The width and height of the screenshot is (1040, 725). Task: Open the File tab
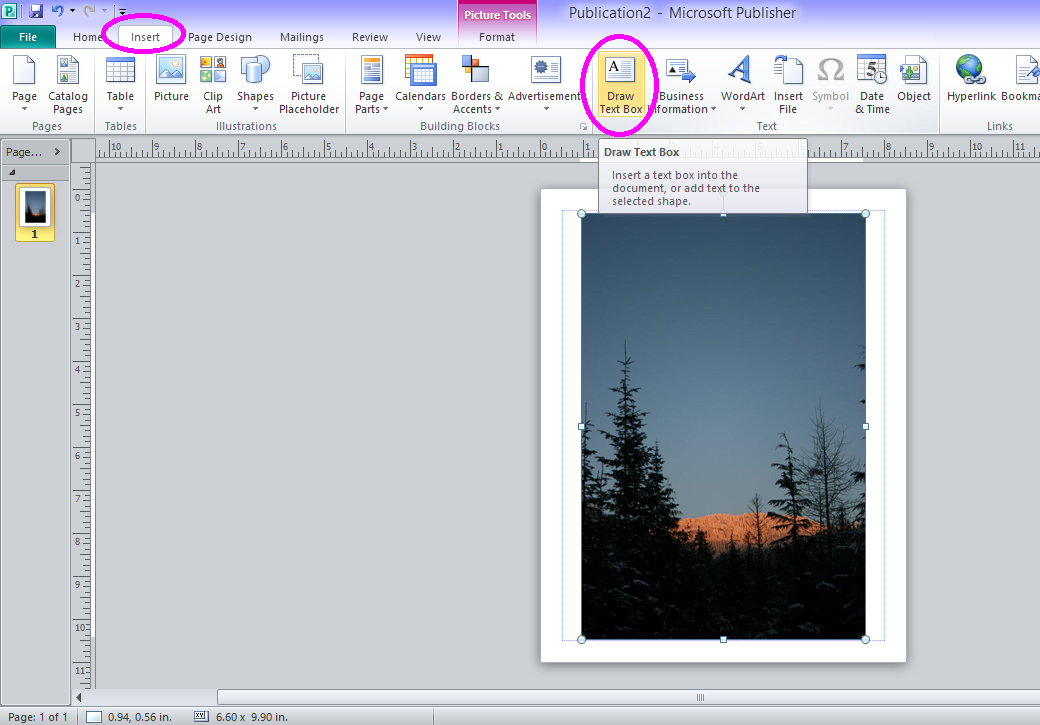pyautogui.click(x=28, y=37)
